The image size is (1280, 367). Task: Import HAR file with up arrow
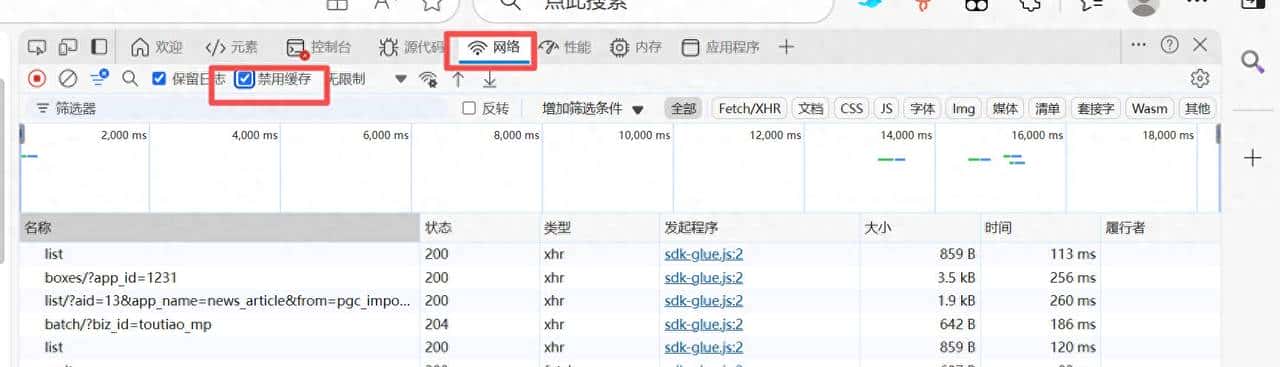click(458, 79)
